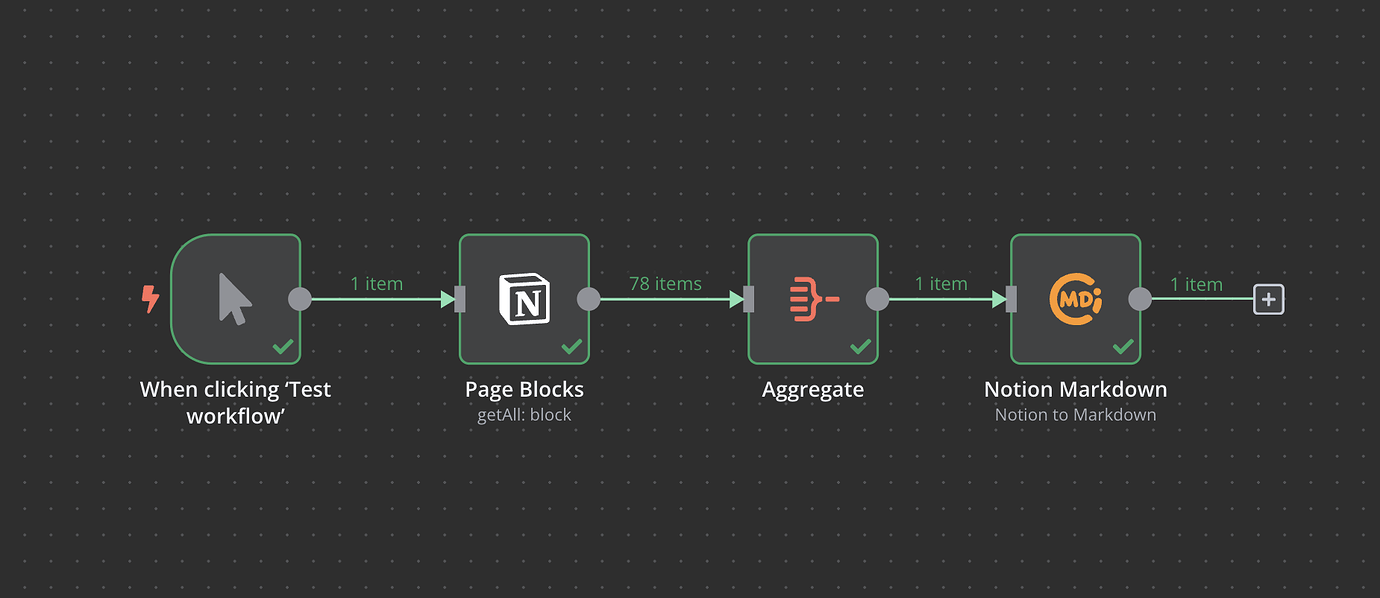
Task: Click the checkmark on the Notion Markdown node
Action: (x=1122, y=347)
